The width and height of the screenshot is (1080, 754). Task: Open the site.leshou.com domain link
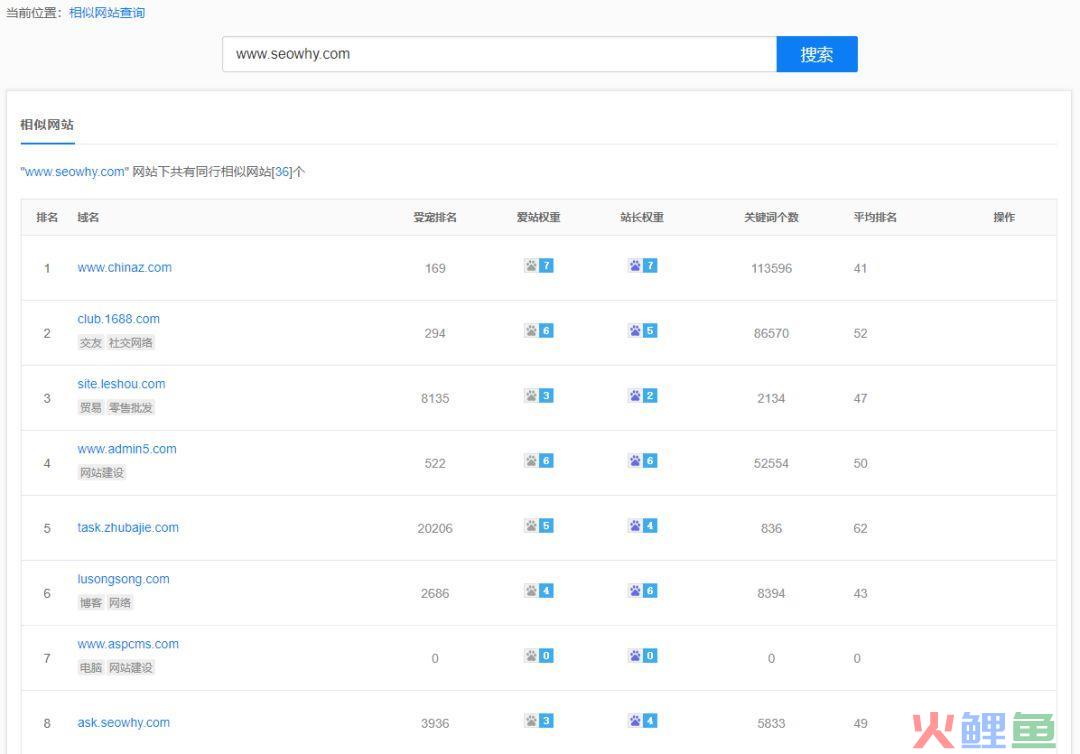tap(121, 384)
